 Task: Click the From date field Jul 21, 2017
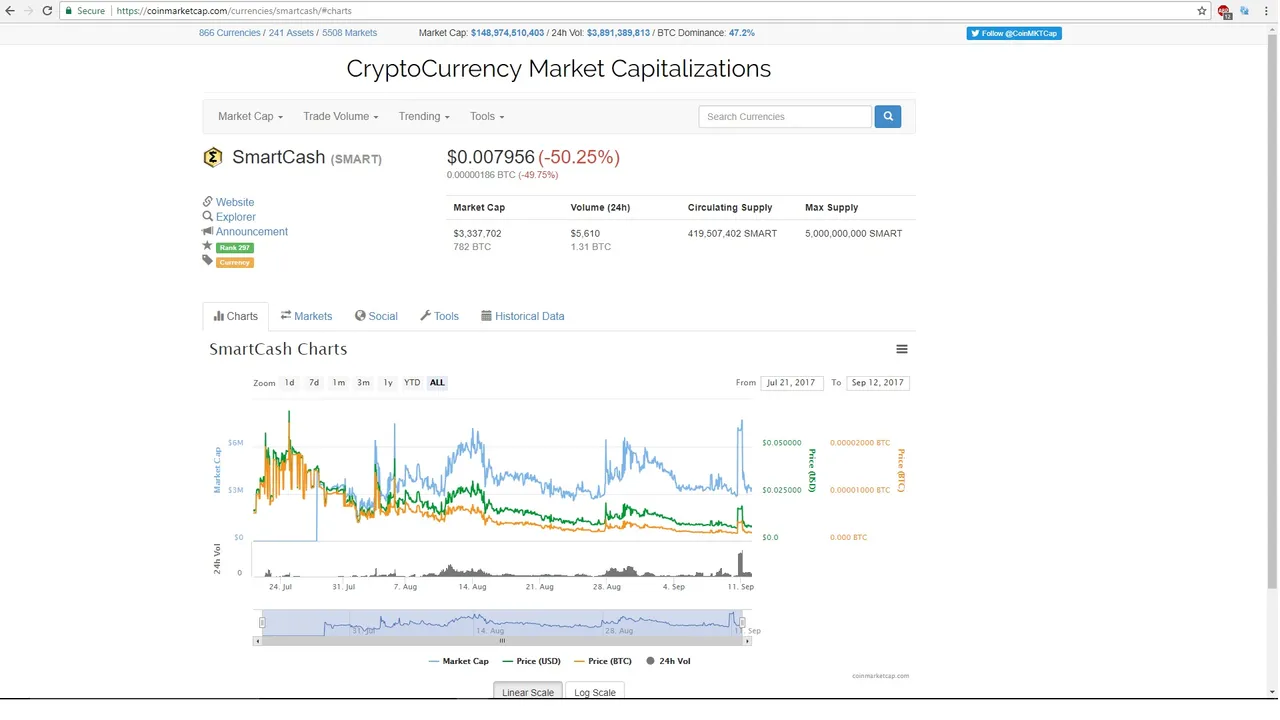point(792,383)
